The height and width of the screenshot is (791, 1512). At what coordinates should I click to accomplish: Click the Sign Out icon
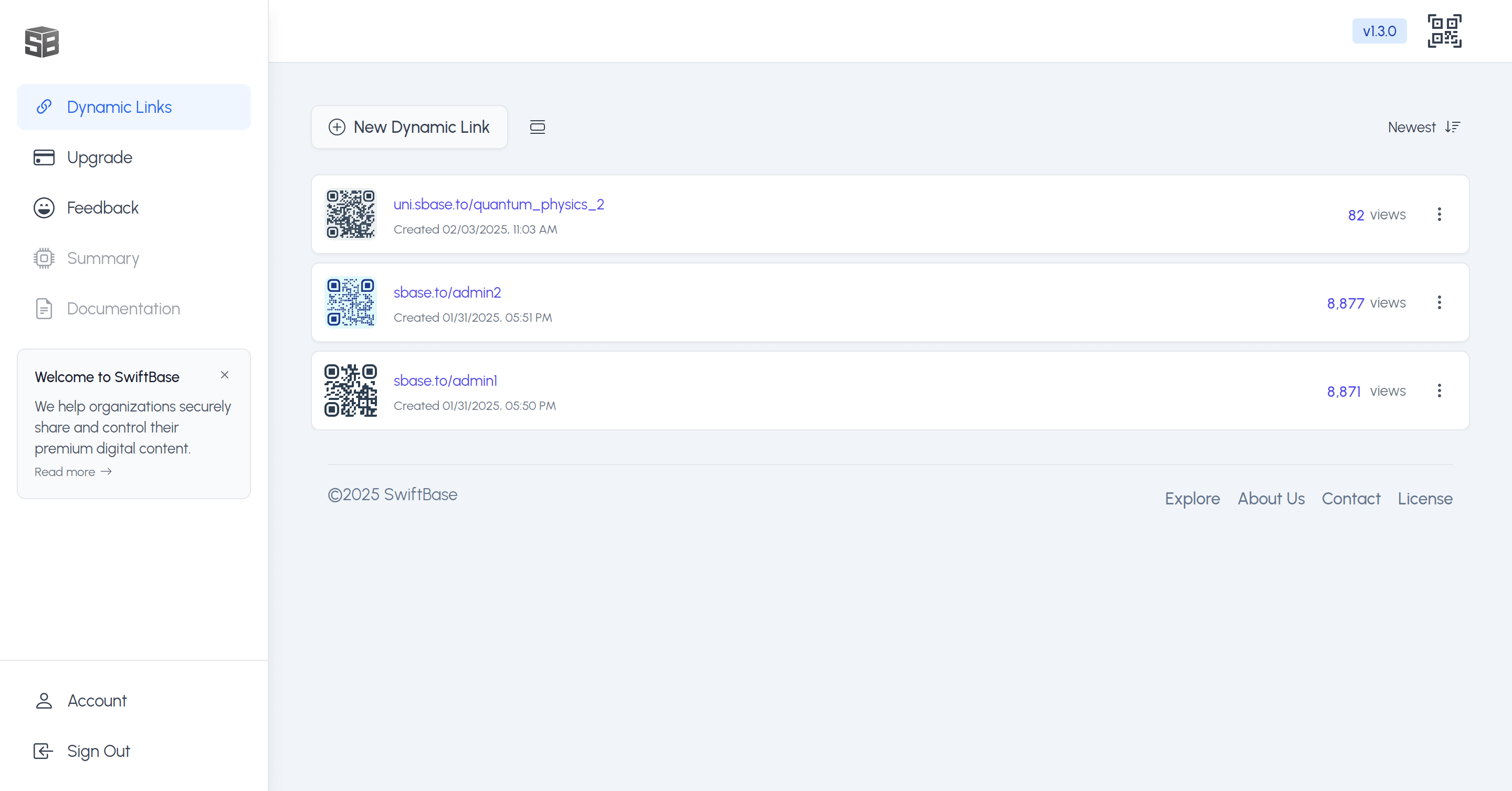(44, 751)
